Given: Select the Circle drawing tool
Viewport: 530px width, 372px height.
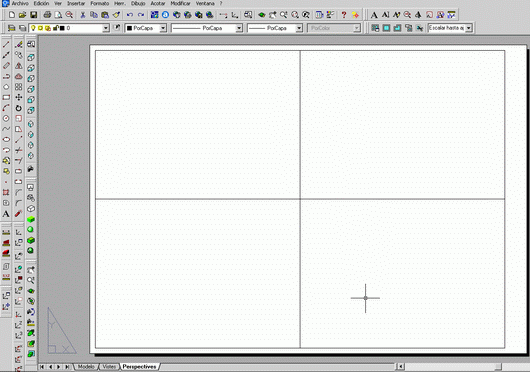Looking at the screenshot, I should 6,118.
